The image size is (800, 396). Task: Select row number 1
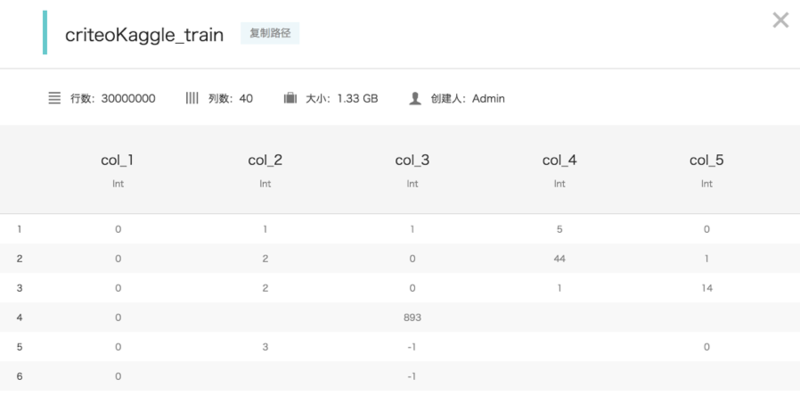pyautogui.click(x=19, y=229)
